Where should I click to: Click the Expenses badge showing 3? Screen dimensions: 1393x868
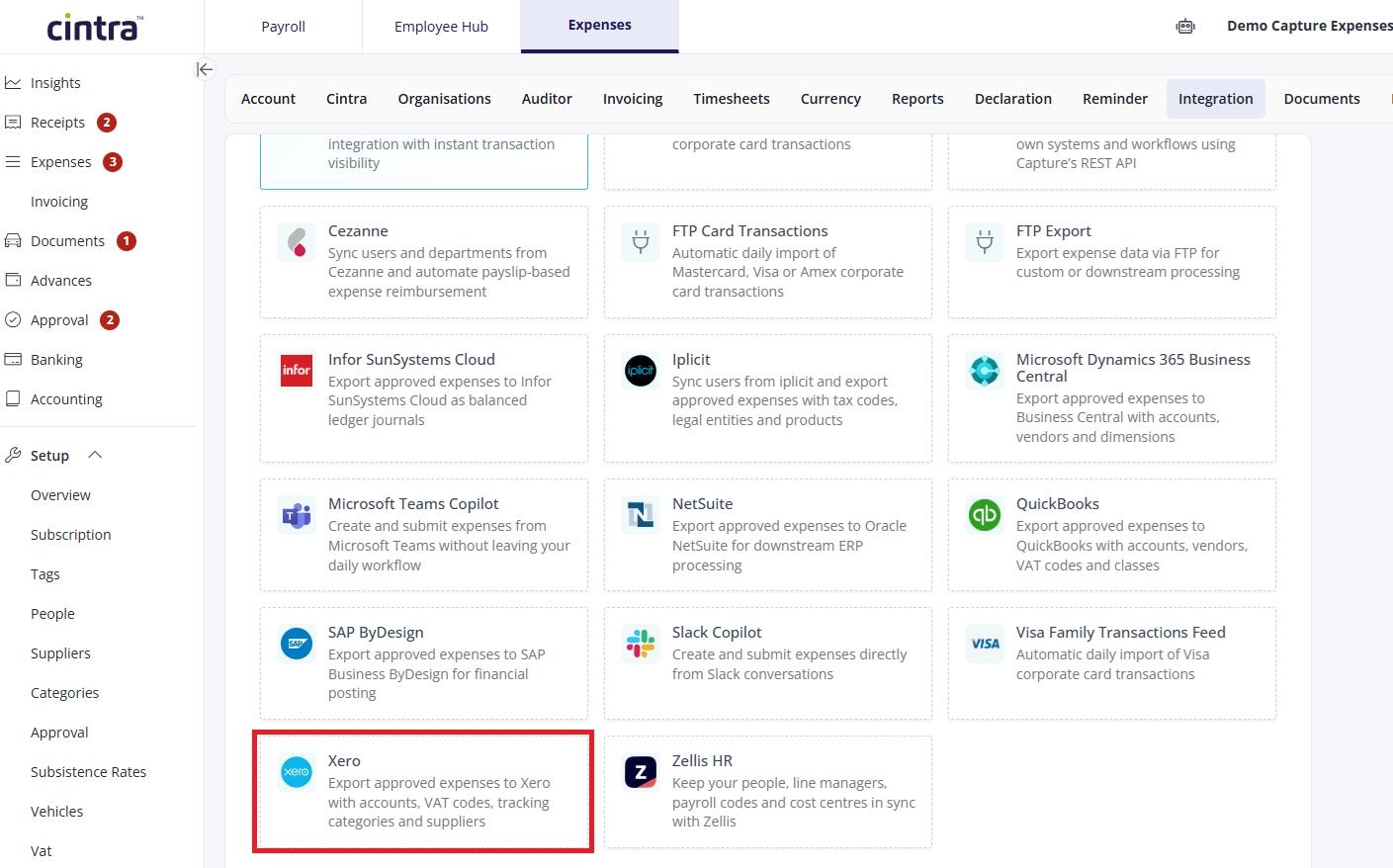113,162
